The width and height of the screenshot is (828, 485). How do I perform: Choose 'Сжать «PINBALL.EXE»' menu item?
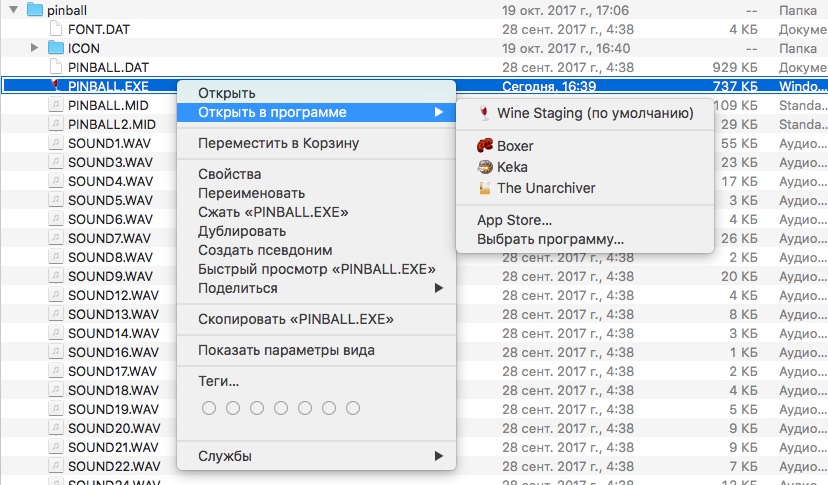(316, 212)
